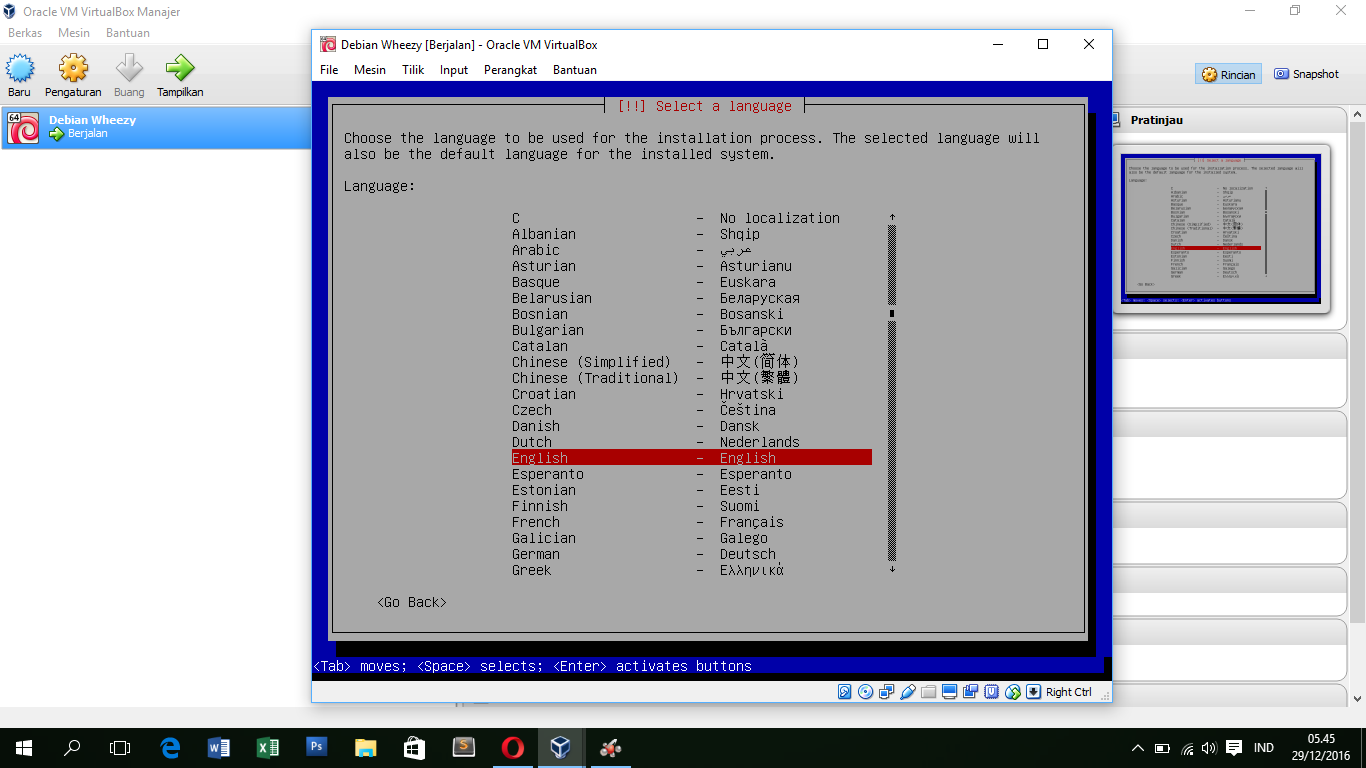Select Catalan in the language list
The height and width of the screenshot is (768, 1366).
coord(692,346)
